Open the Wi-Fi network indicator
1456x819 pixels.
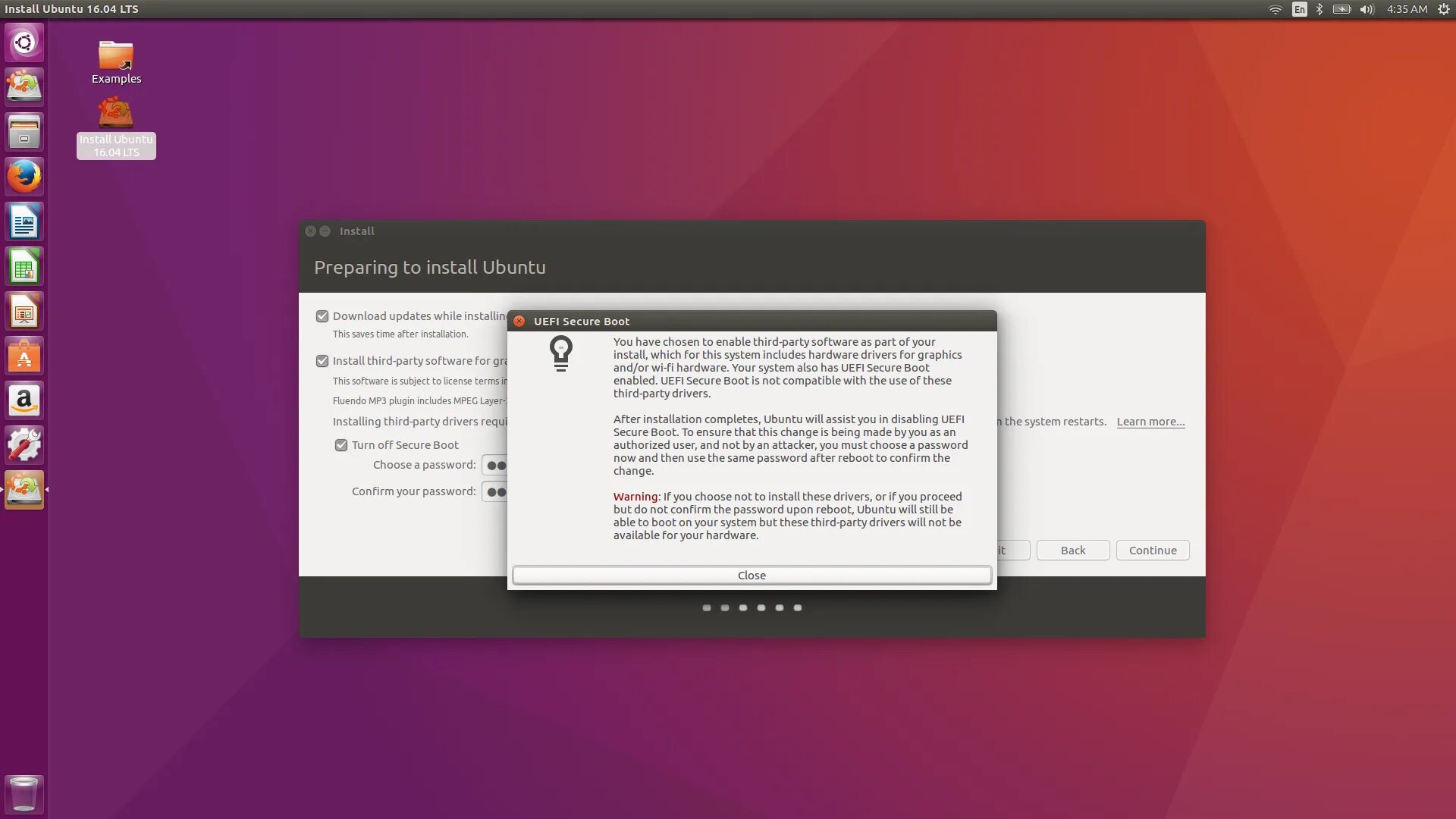pos(1276,9)
